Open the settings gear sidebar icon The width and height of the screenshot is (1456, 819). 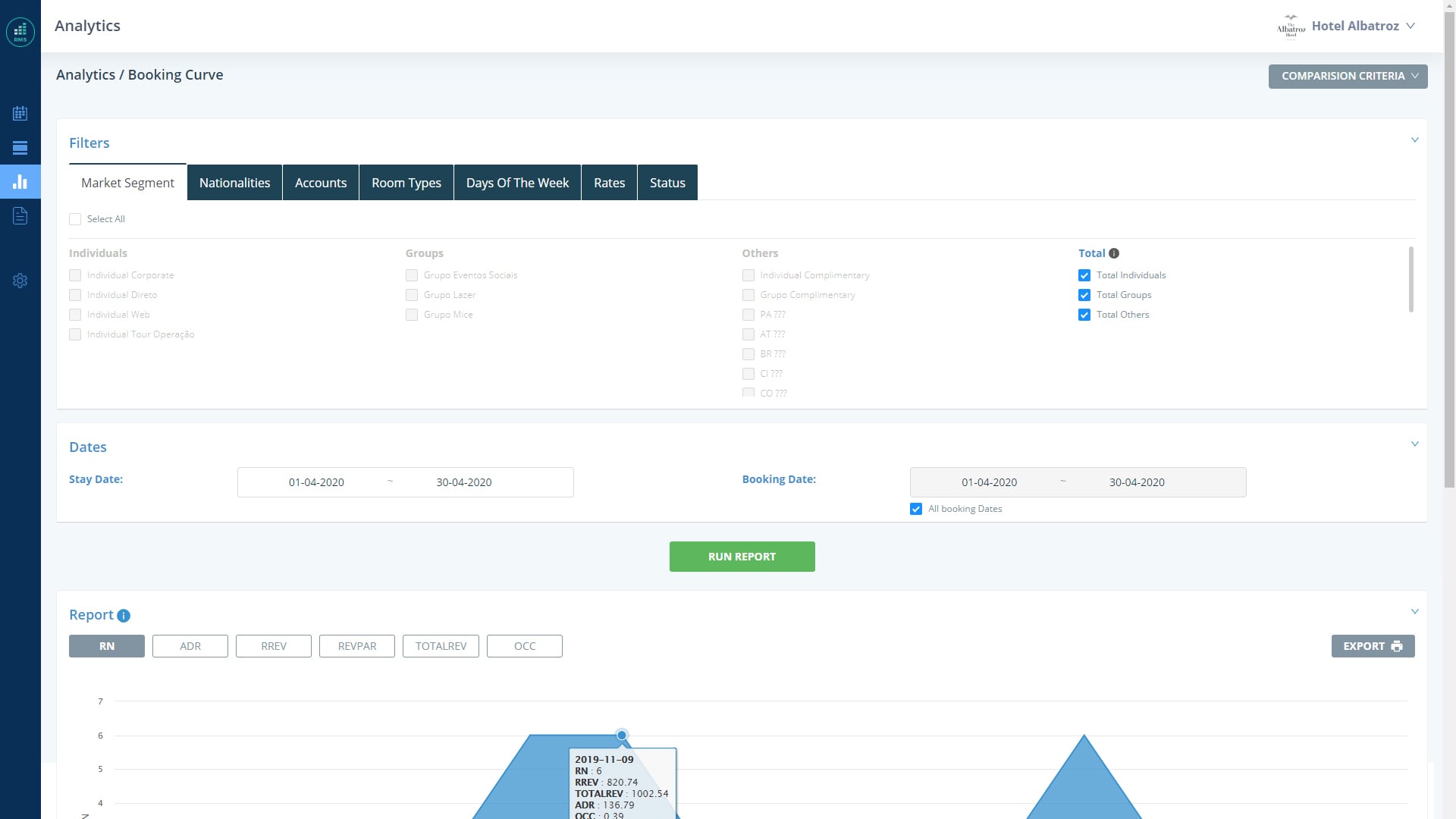click(x=20, y=281)
